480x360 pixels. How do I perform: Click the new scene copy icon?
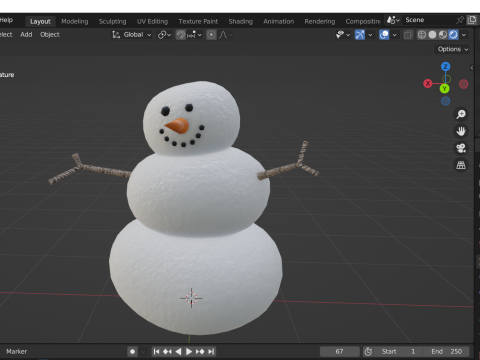472,20
